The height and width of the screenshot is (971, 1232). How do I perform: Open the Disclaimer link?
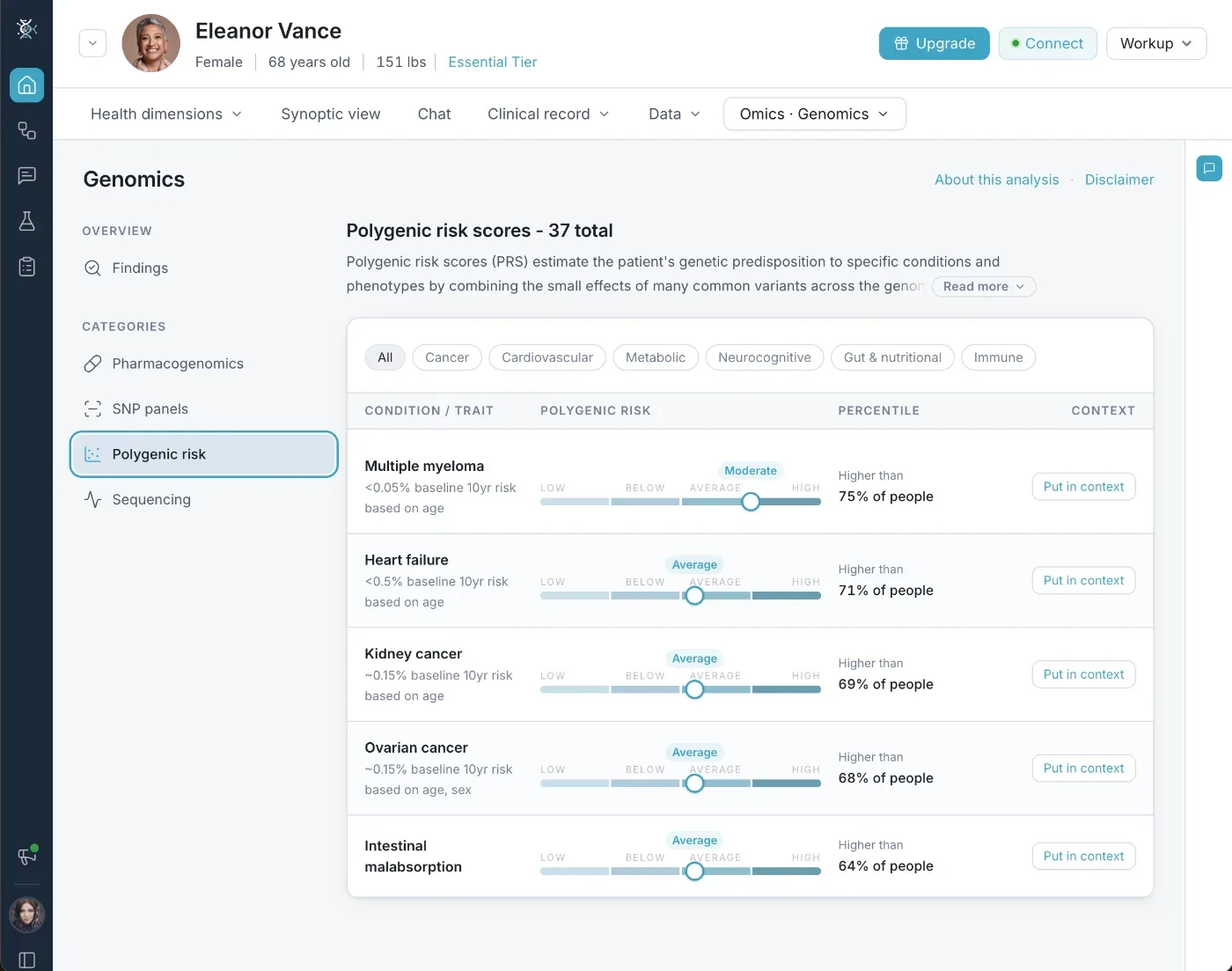click(1118, 180)
